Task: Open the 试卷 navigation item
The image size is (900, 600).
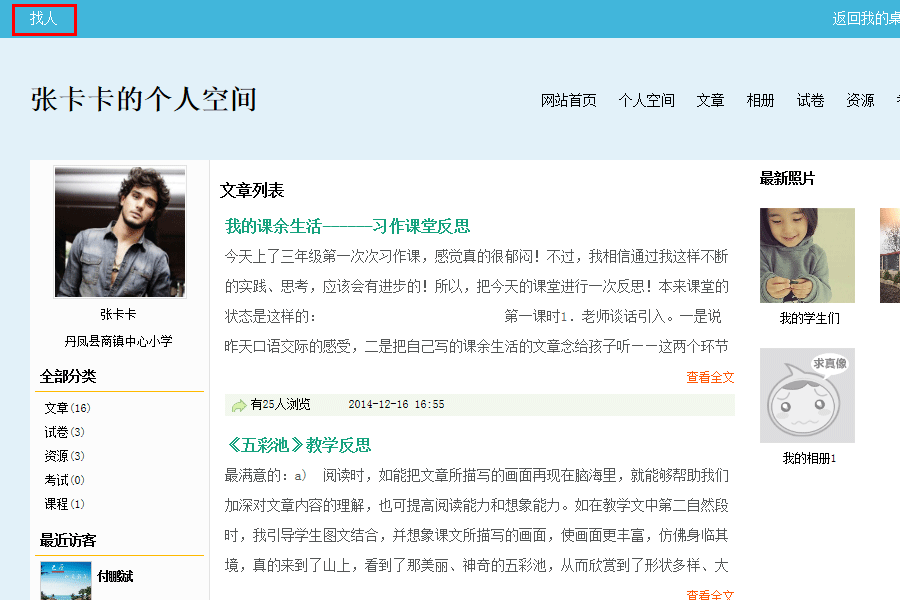Action: coord(810,100)
